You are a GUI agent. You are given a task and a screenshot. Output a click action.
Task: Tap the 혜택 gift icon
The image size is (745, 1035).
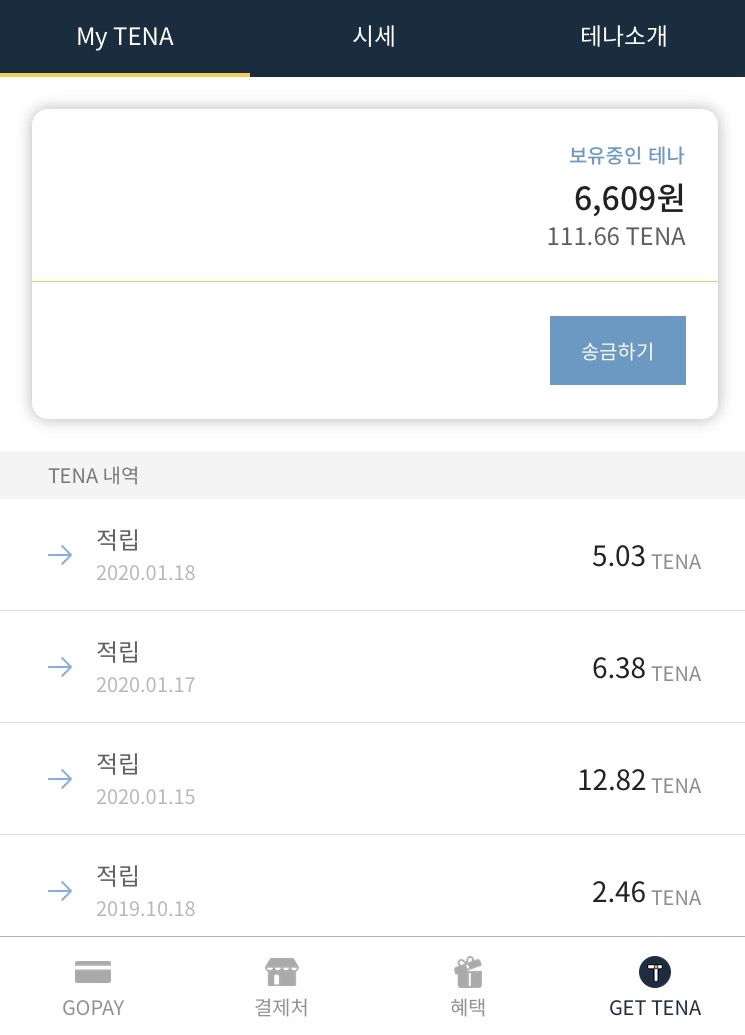(x=468, y=971)
